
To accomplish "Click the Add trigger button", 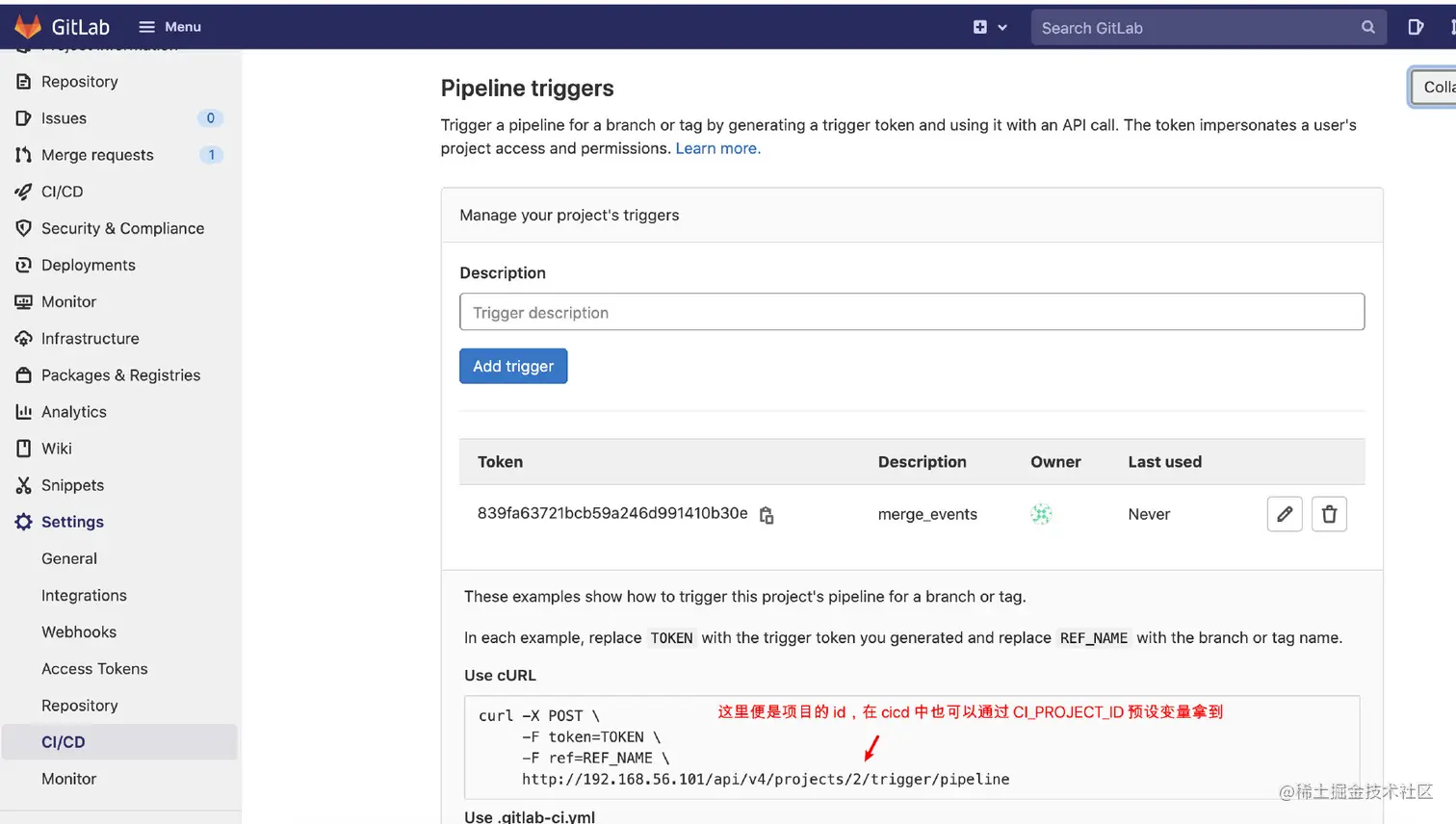I will pos(513,366).
